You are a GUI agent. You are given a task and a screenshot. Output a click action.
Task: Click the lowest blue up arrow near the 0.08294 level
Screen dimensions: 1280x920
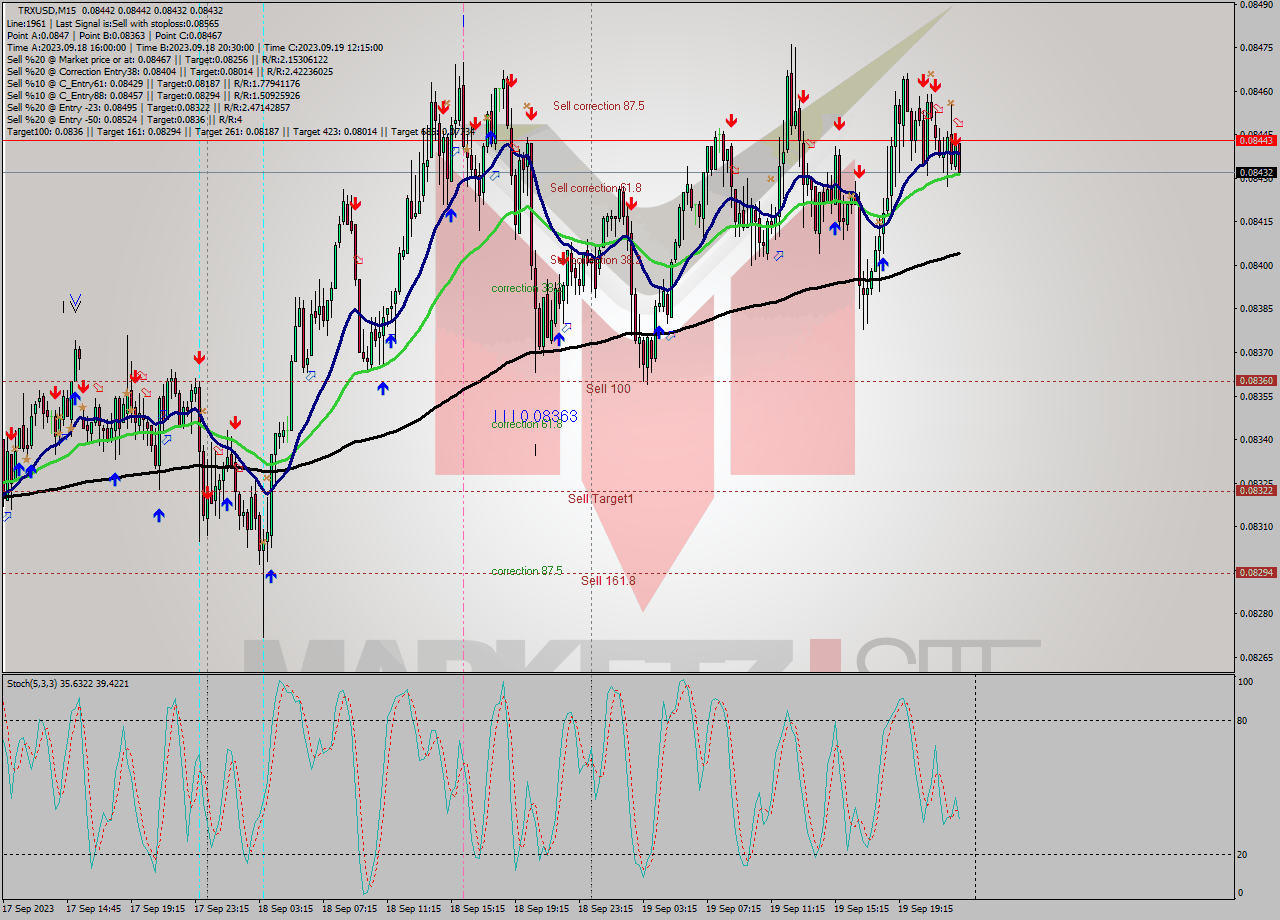271,576
